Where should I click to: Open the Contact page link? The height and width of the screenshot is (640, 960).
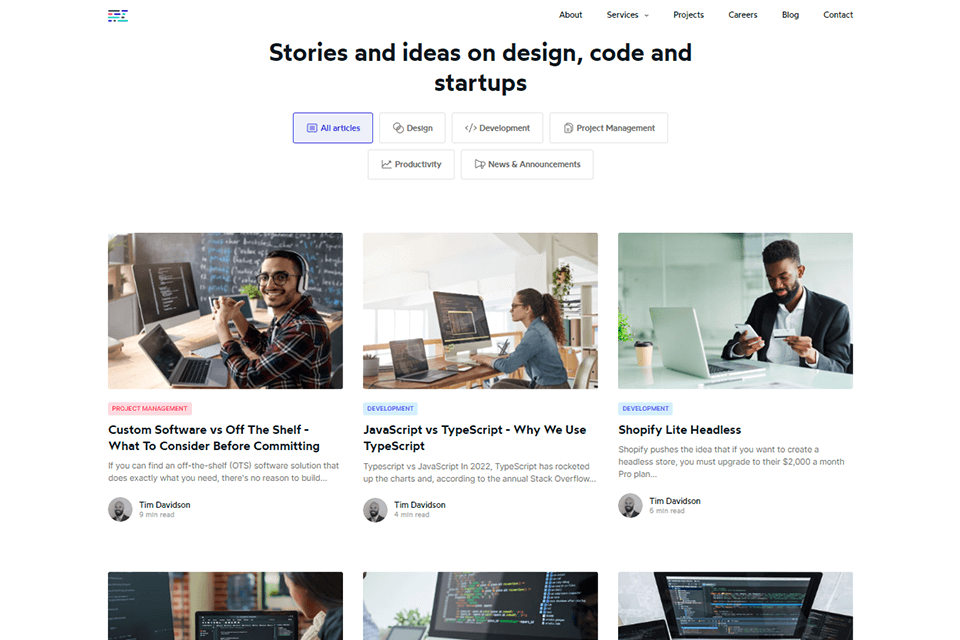click(838, 15)
